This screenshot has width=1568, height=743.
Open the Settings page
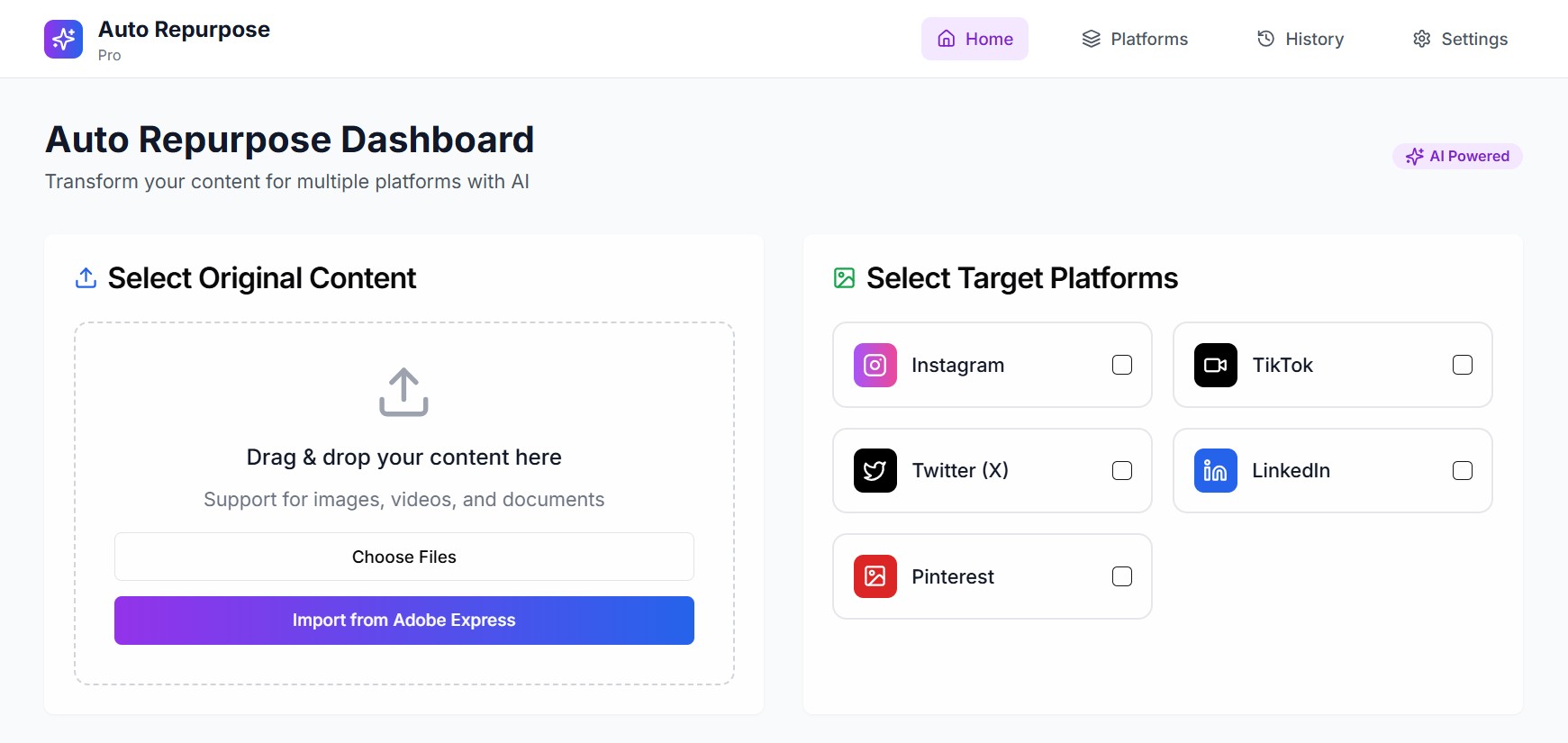1460,39
